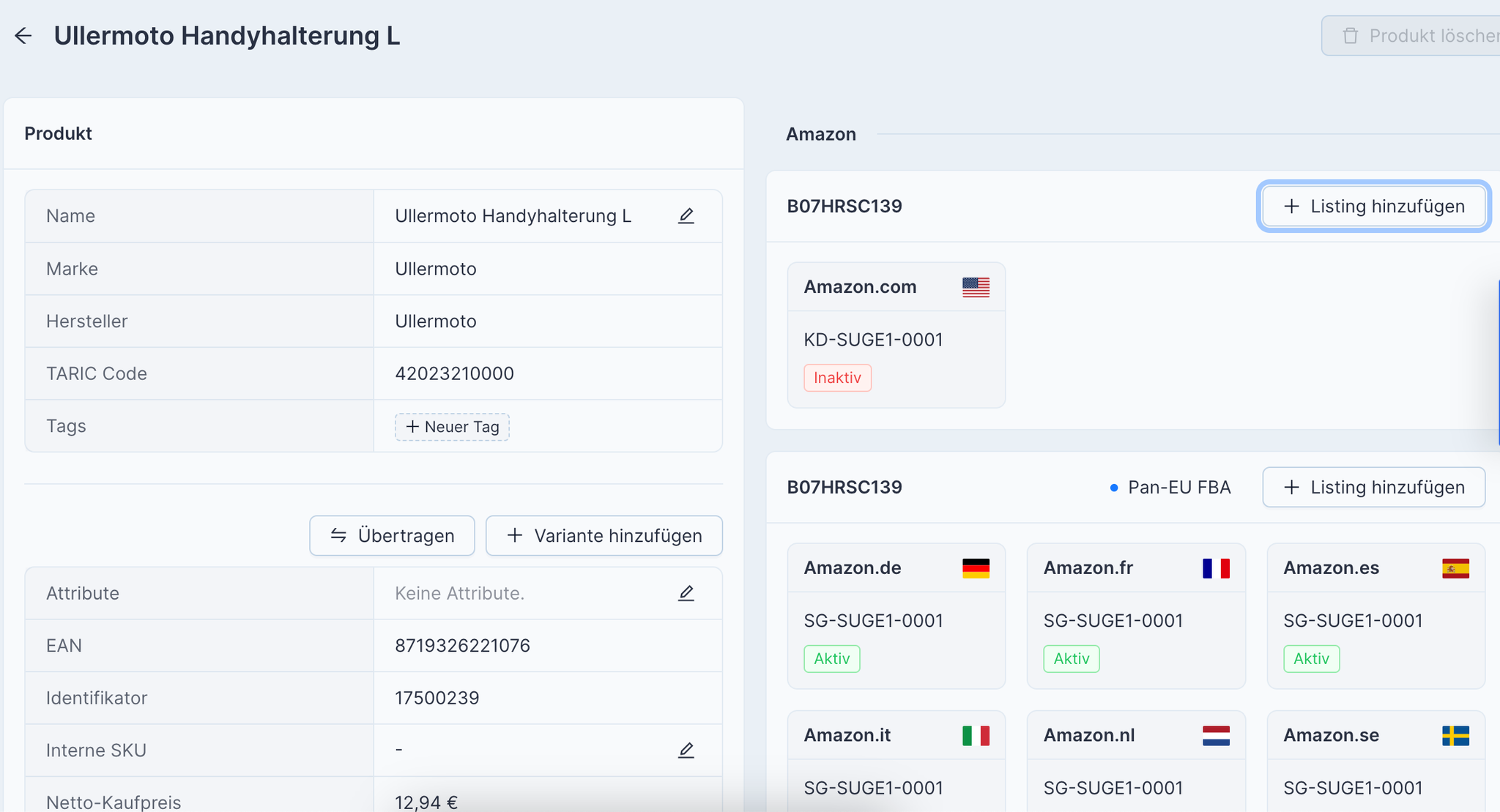Image resolution: width=1500 pixels, height=812 pixels.
Task: Click the SKU KD-SUGE1-0001
Action: [x=873, y=340]
